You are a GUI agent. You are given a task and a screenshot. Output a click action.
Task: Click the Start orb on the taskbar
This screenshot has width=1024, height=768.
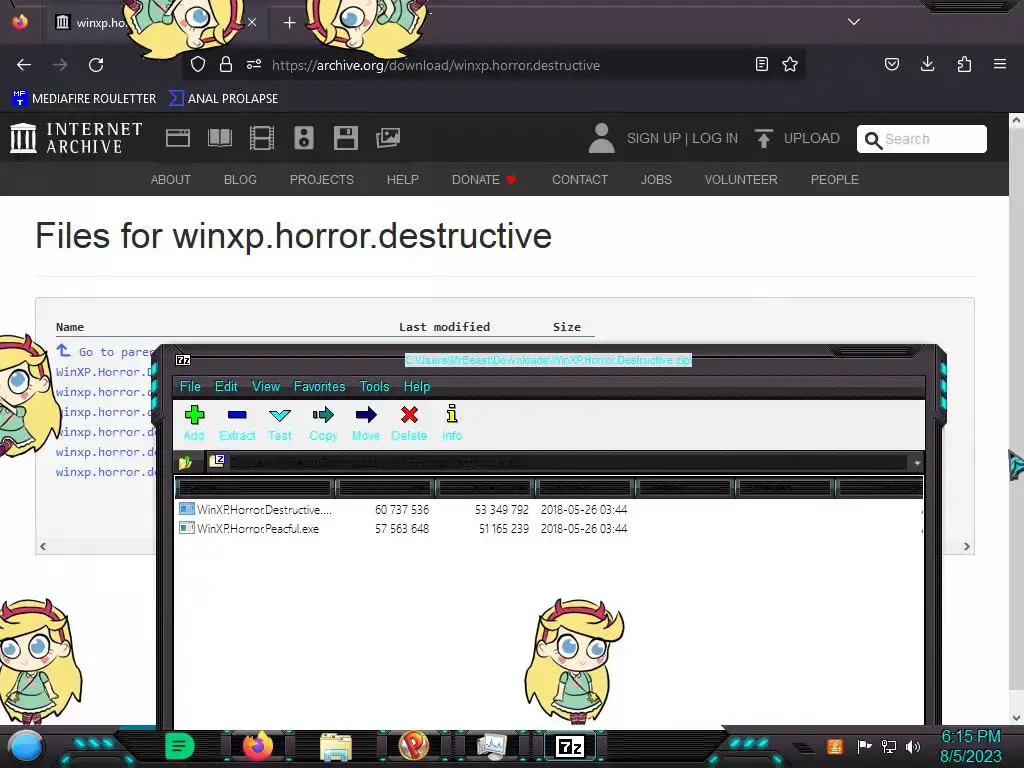26,747
